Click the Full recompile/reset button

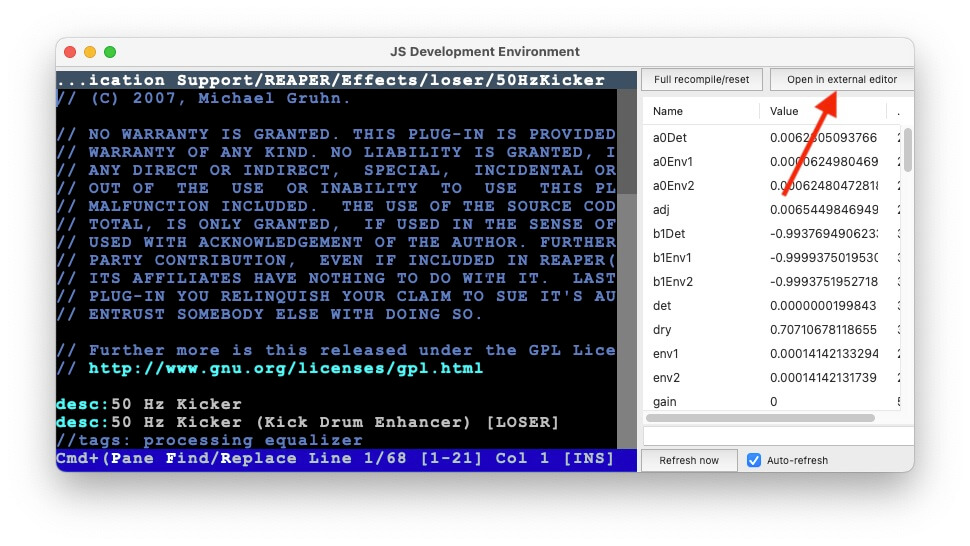(702, 80)
